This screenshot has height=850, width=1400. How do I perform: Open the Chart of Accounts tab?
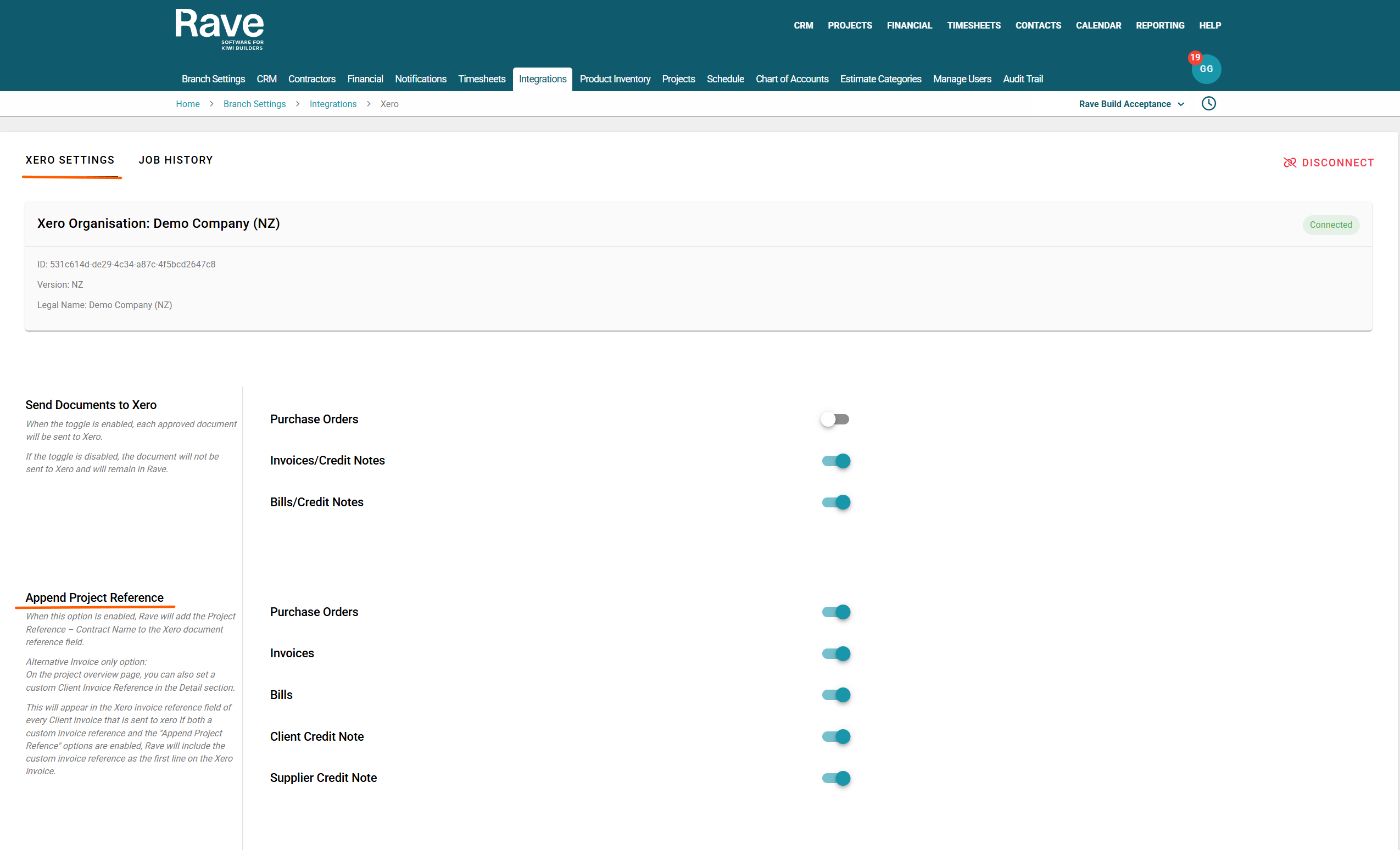pyautogui.click(x=791, y=79)
